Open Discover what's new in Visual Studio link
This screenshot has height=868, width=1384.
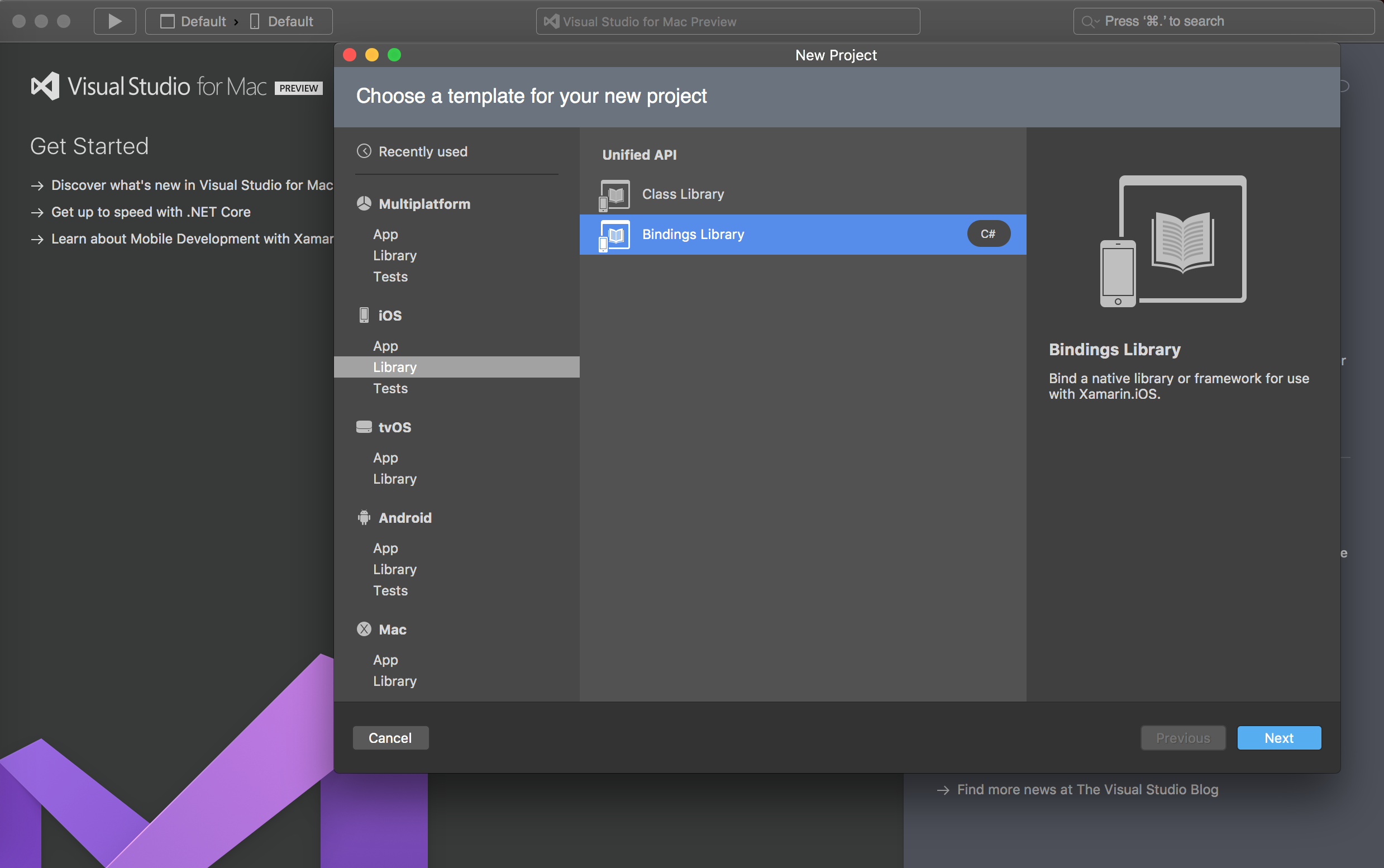point(192,185)
